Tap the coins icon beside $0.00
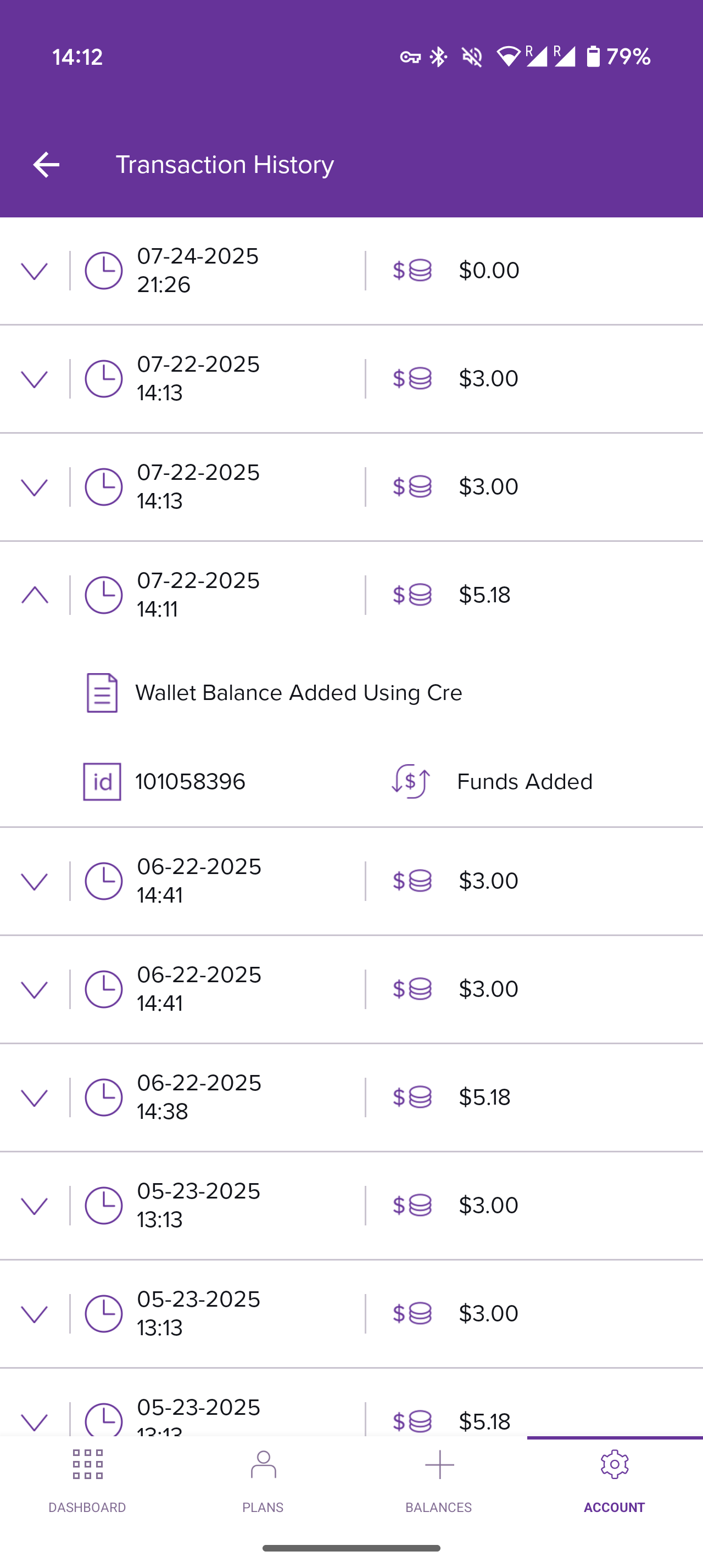The image size is (703, 1568). click(x=412, y=271)
